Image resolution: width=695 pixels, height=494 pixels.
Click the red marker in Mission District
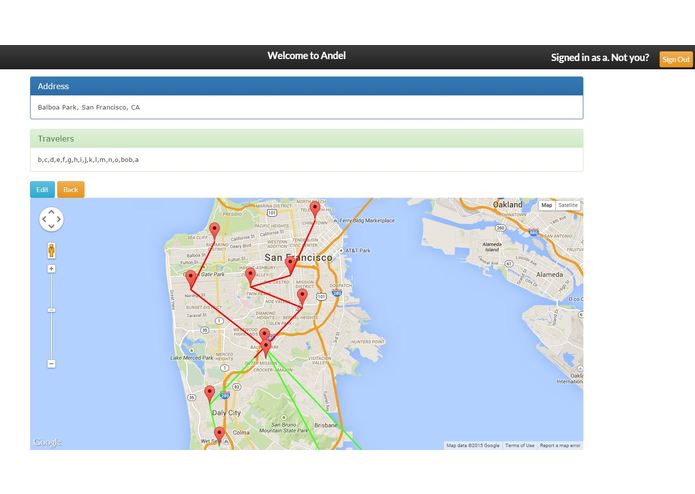[x=302, y=297]
